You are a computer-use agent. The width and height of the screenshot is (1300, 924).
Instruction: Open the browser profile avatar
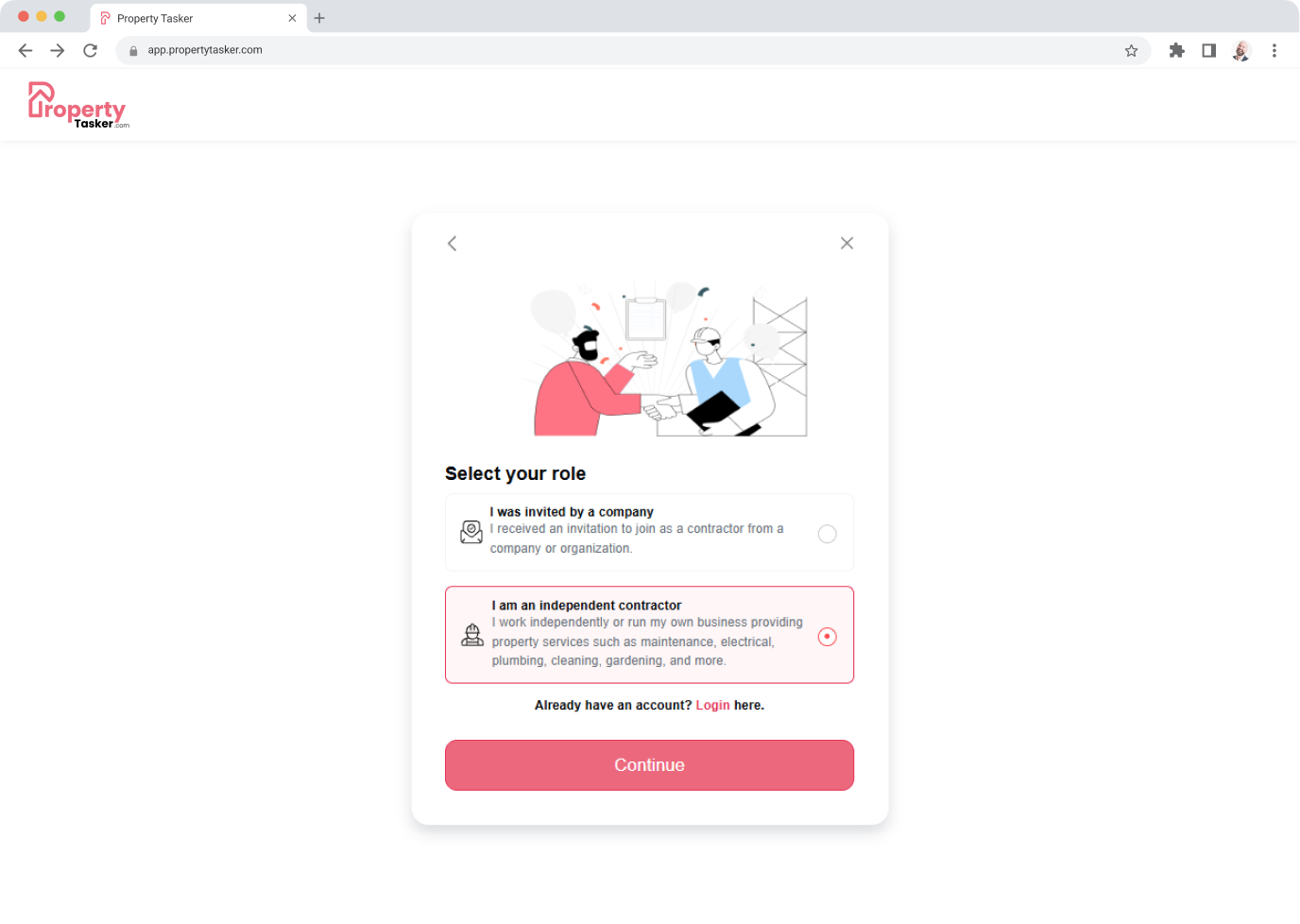click(x=1241, y=50)
